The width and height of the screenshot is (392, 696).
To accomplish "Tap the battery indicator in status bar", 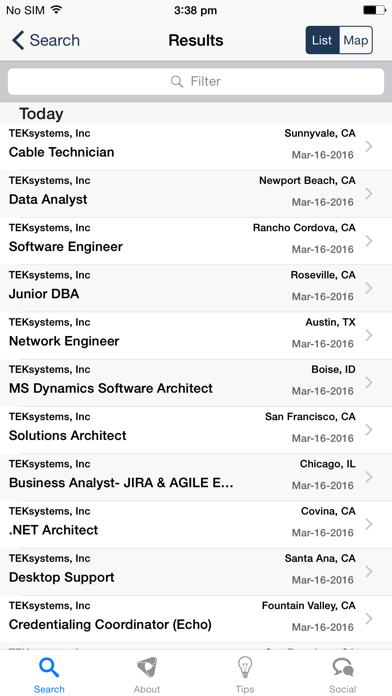I will pos(374,10).
